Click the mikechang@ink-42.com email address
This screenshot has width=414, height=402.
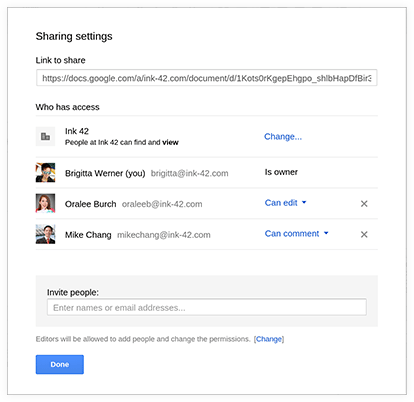pyautogui.click(x=164, y=235)
